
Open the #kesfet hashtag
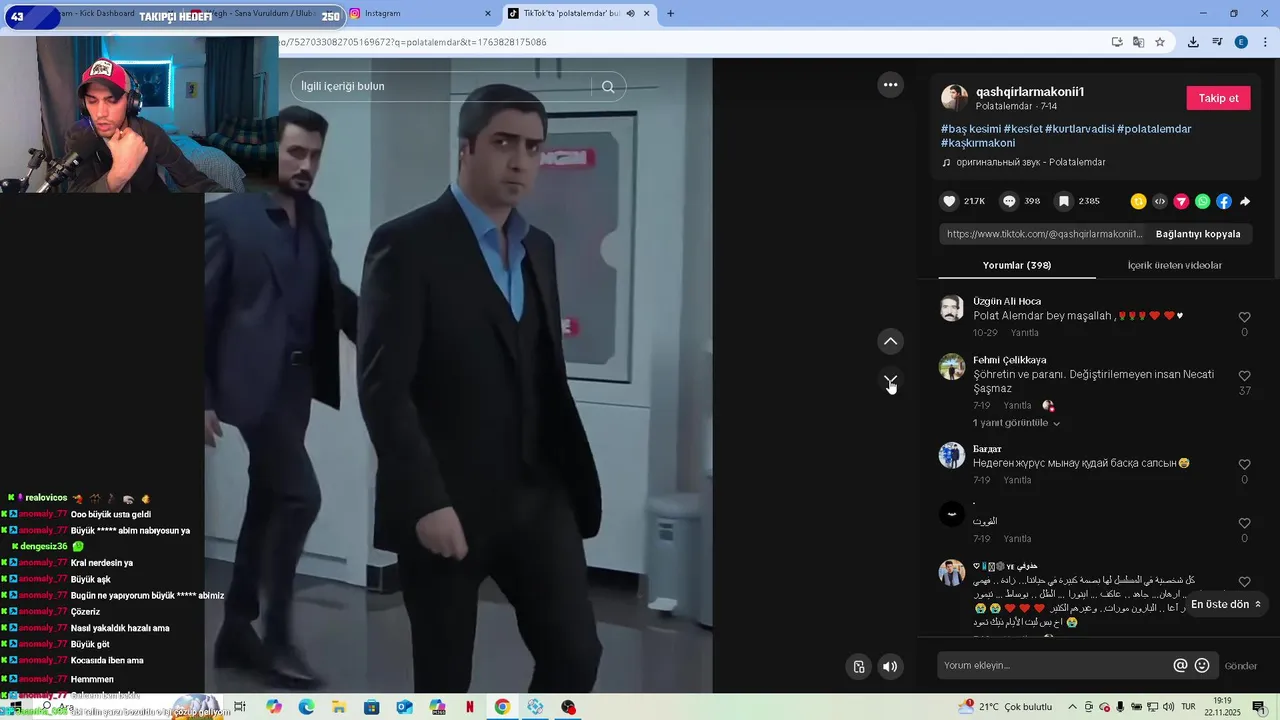(x=1022, y=129)
